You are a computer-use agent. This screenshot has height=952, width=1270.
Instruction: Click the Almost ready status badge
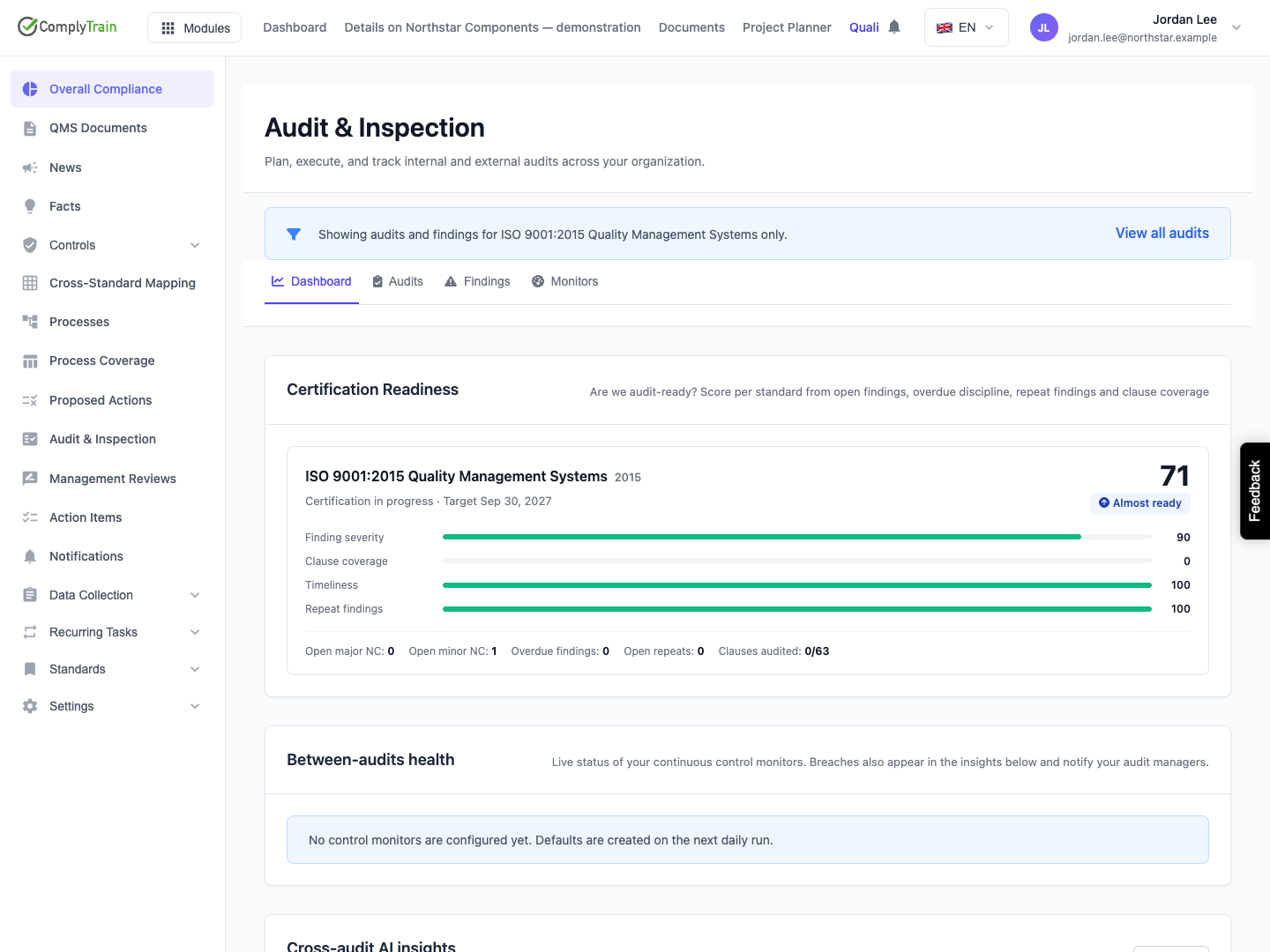[1139, 503]
